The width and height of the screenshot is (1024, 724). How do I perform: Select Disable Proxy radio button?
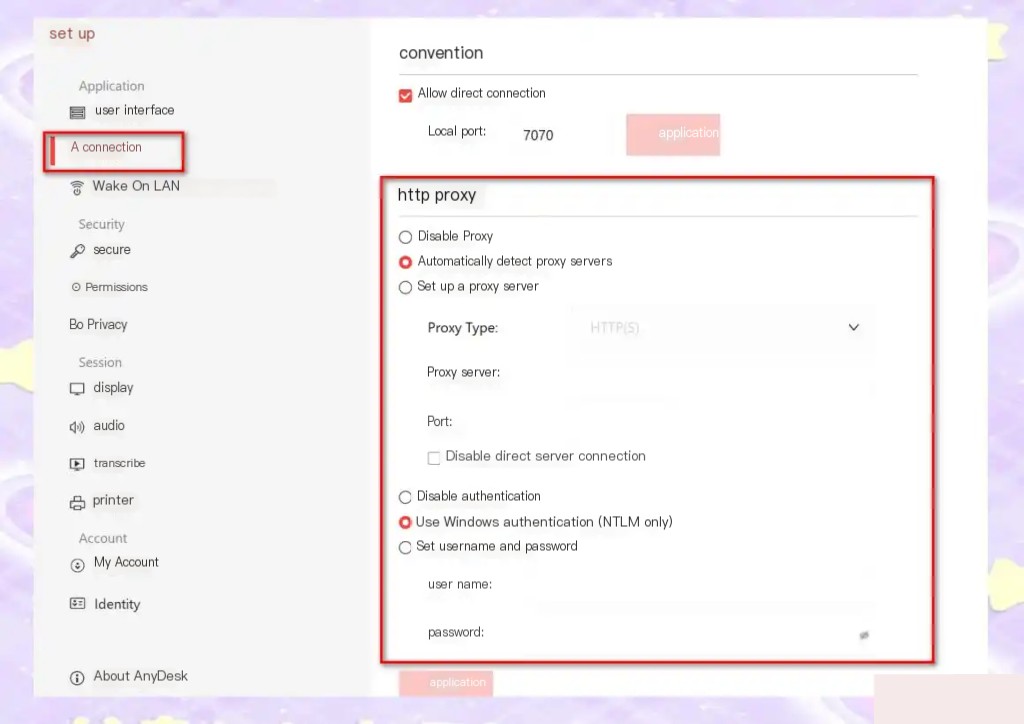click(406, 237)
